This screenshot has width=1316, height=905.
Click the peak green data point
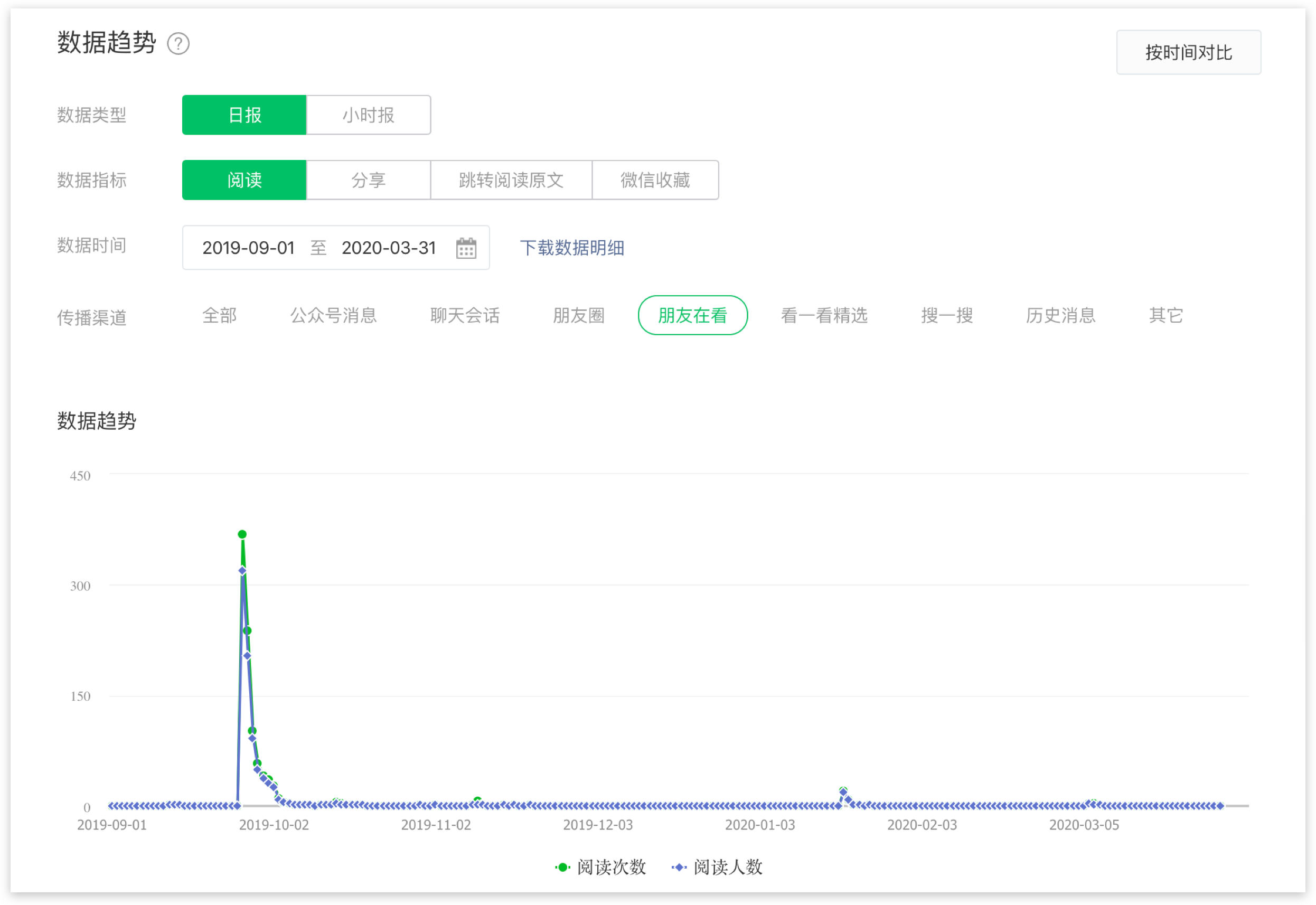[242, 534]
